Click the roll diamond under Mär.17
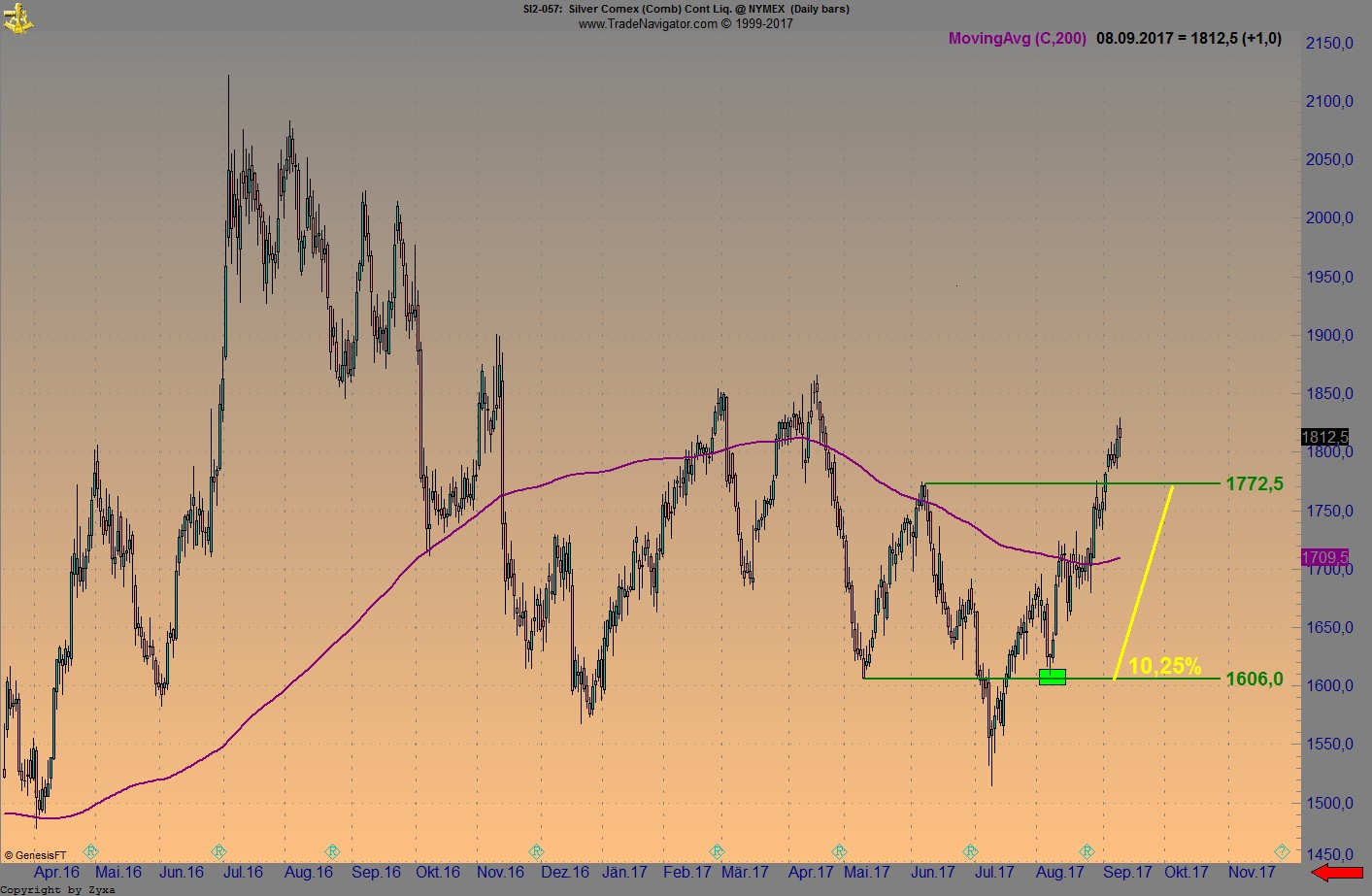The image size is (1372, 896). [716, 852]
